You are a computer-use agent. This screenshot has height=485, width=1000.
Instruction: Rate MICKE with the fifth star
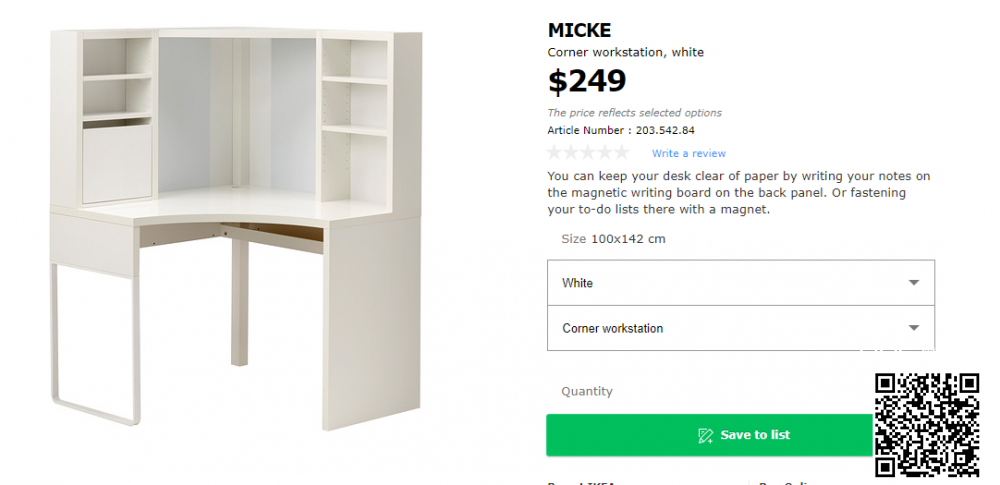(622, 153)
